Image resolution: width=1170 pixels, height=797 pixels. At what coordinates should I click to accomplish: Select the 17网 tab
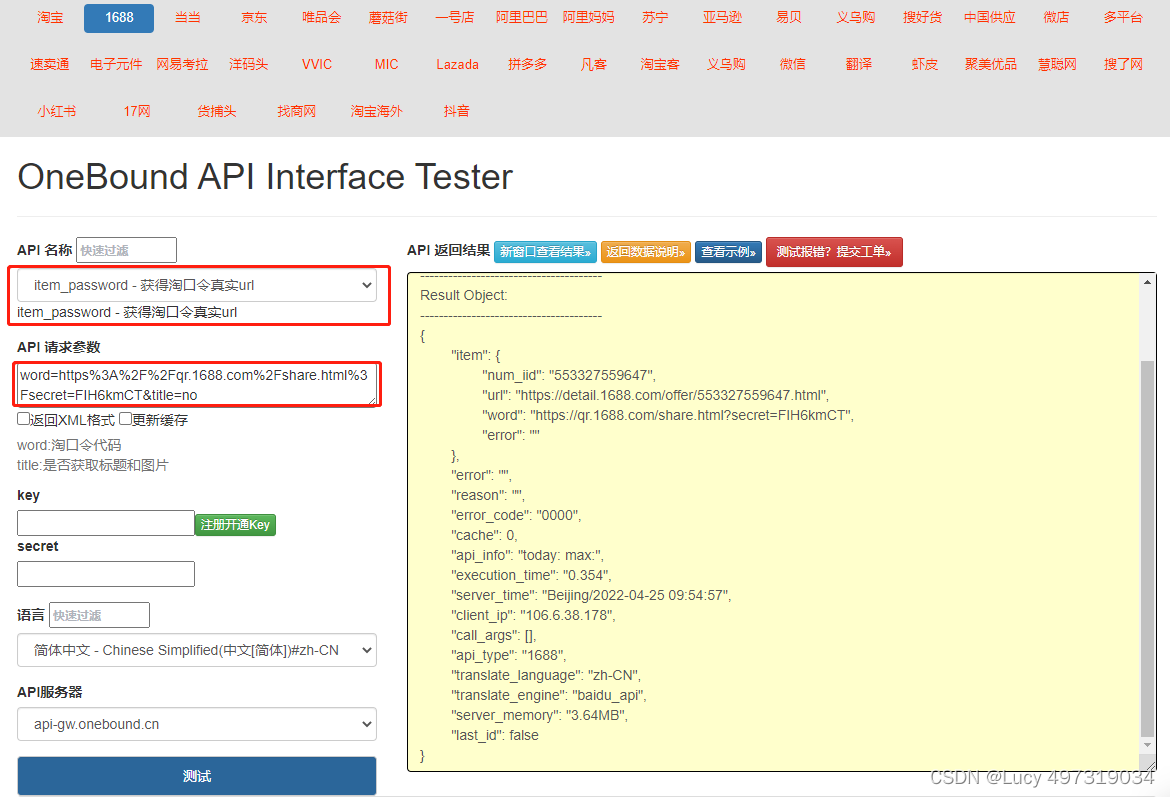tap(137, 111)
